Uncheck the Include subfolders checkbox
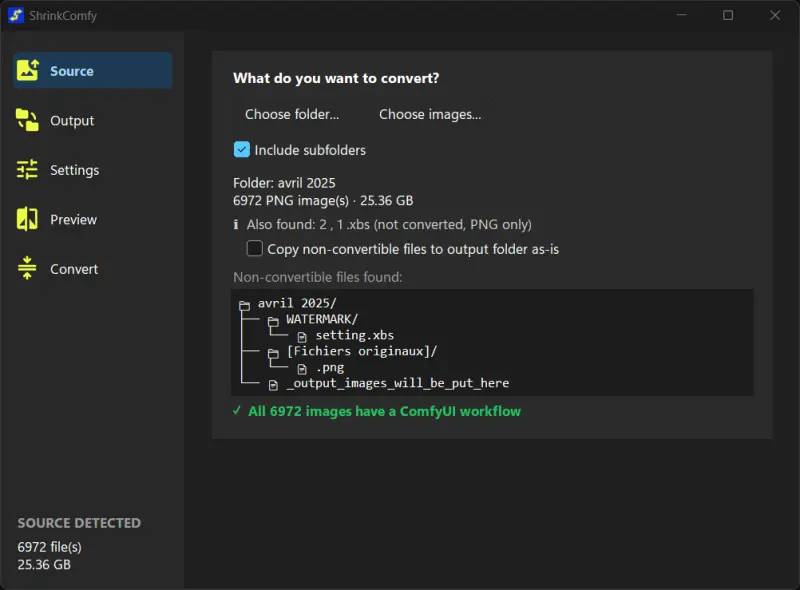 click(242, 150)
